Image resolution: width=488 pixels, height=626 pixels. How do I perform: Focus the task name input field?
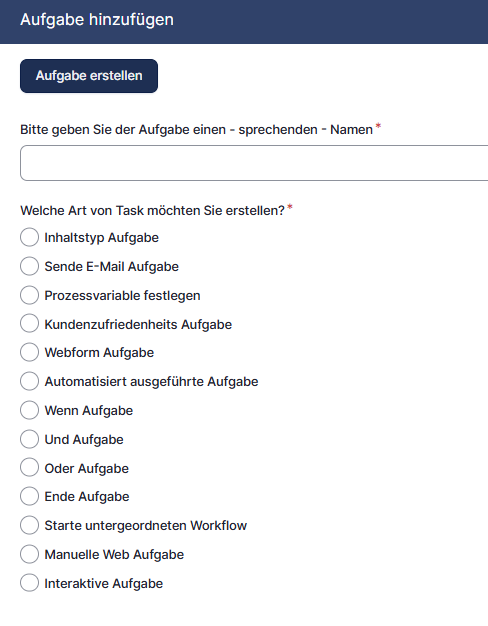[x=254, y=163]
